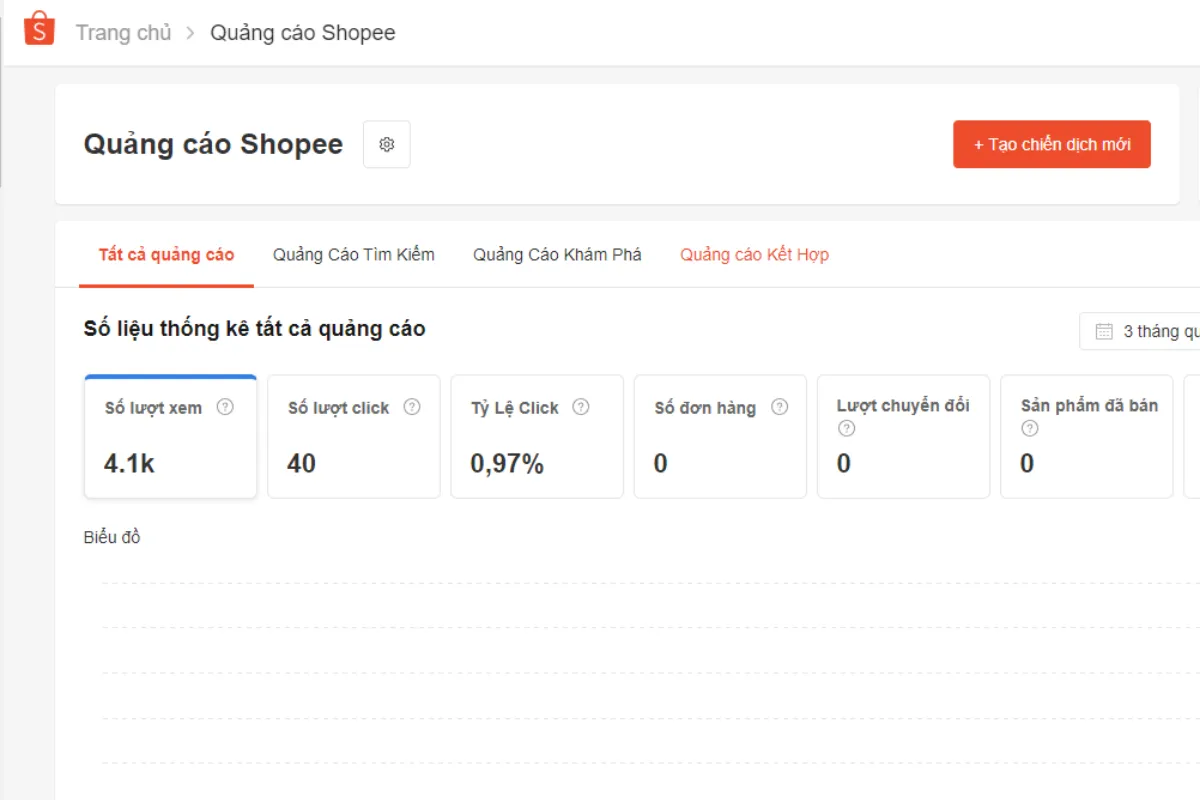1200x800 pixels.
Task: Click the 0,97% click rate value
Action: (507, 464)
